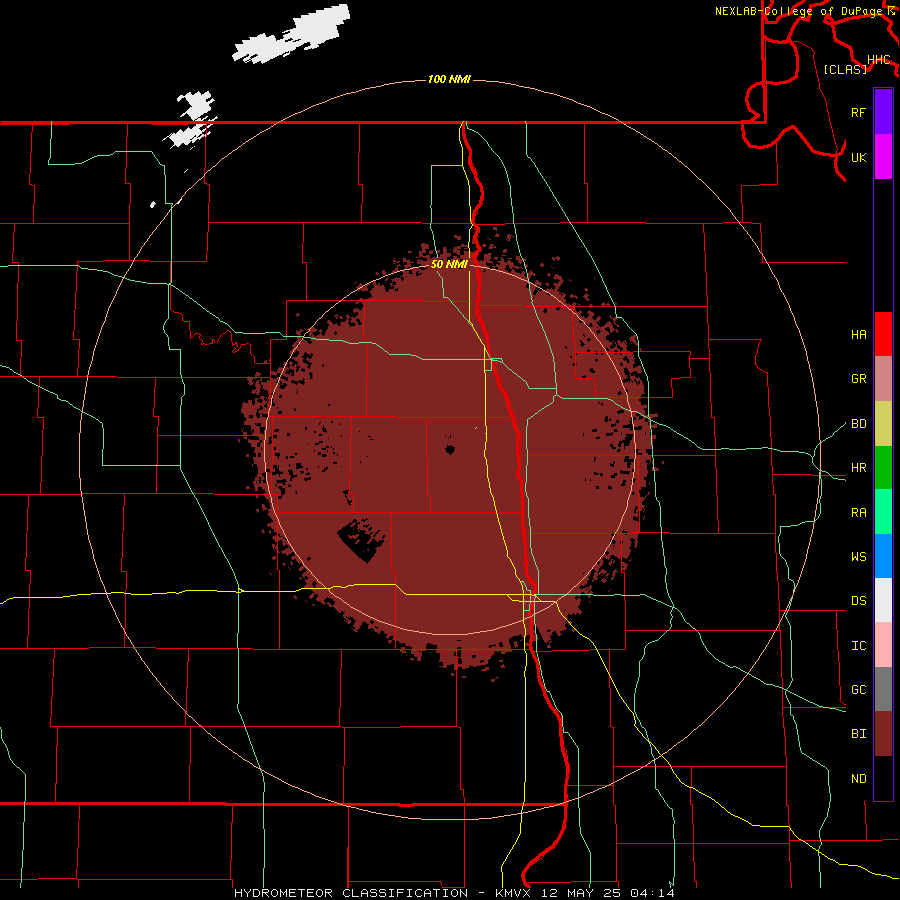Click the GC legend label
This screenshot has width=900, height=900.
(858, 690)
